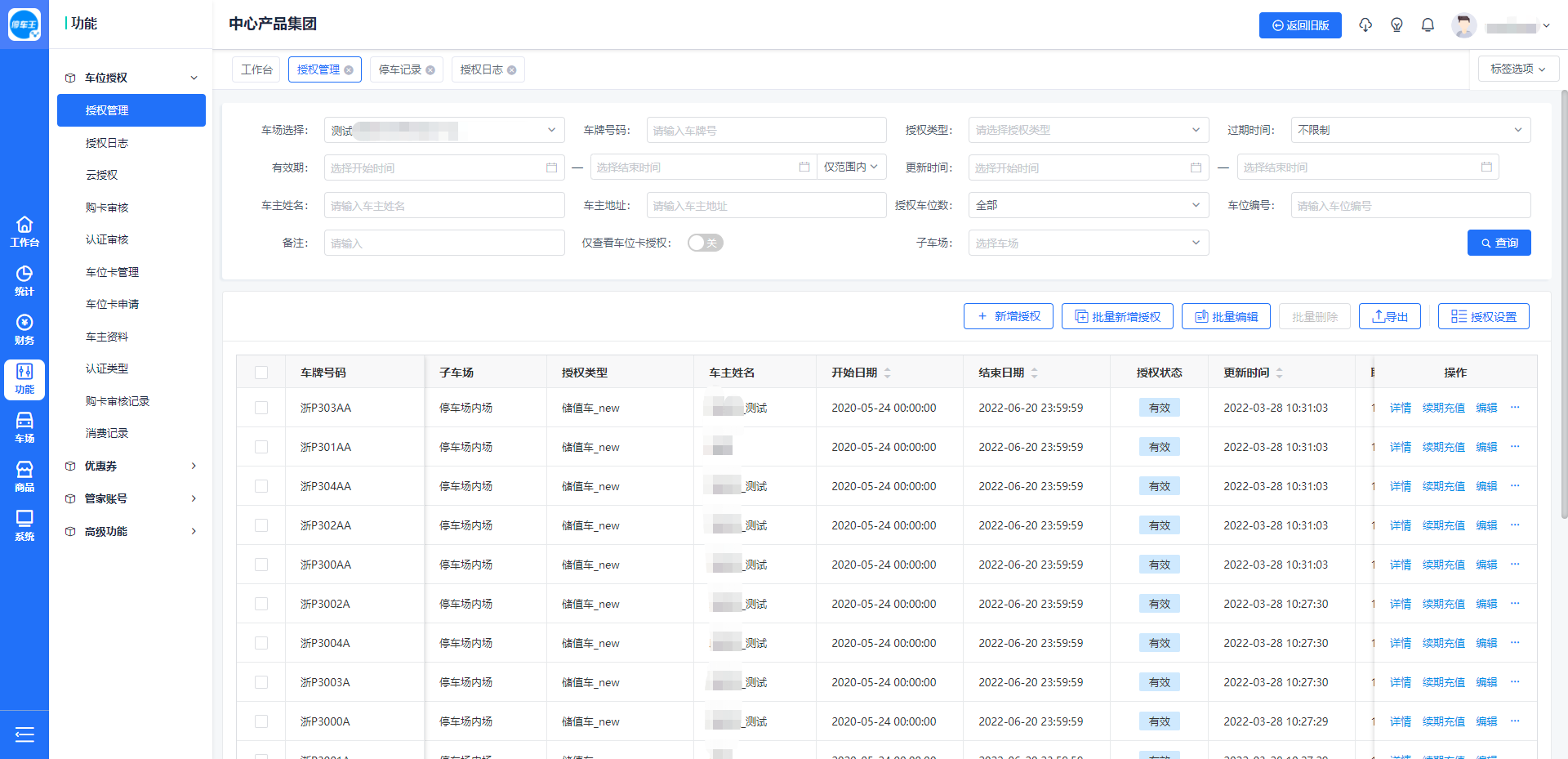Open the 统计 statistics sidebar icon
The image size is (1568, 759).
pyautogui.click(x=24, y=280)
